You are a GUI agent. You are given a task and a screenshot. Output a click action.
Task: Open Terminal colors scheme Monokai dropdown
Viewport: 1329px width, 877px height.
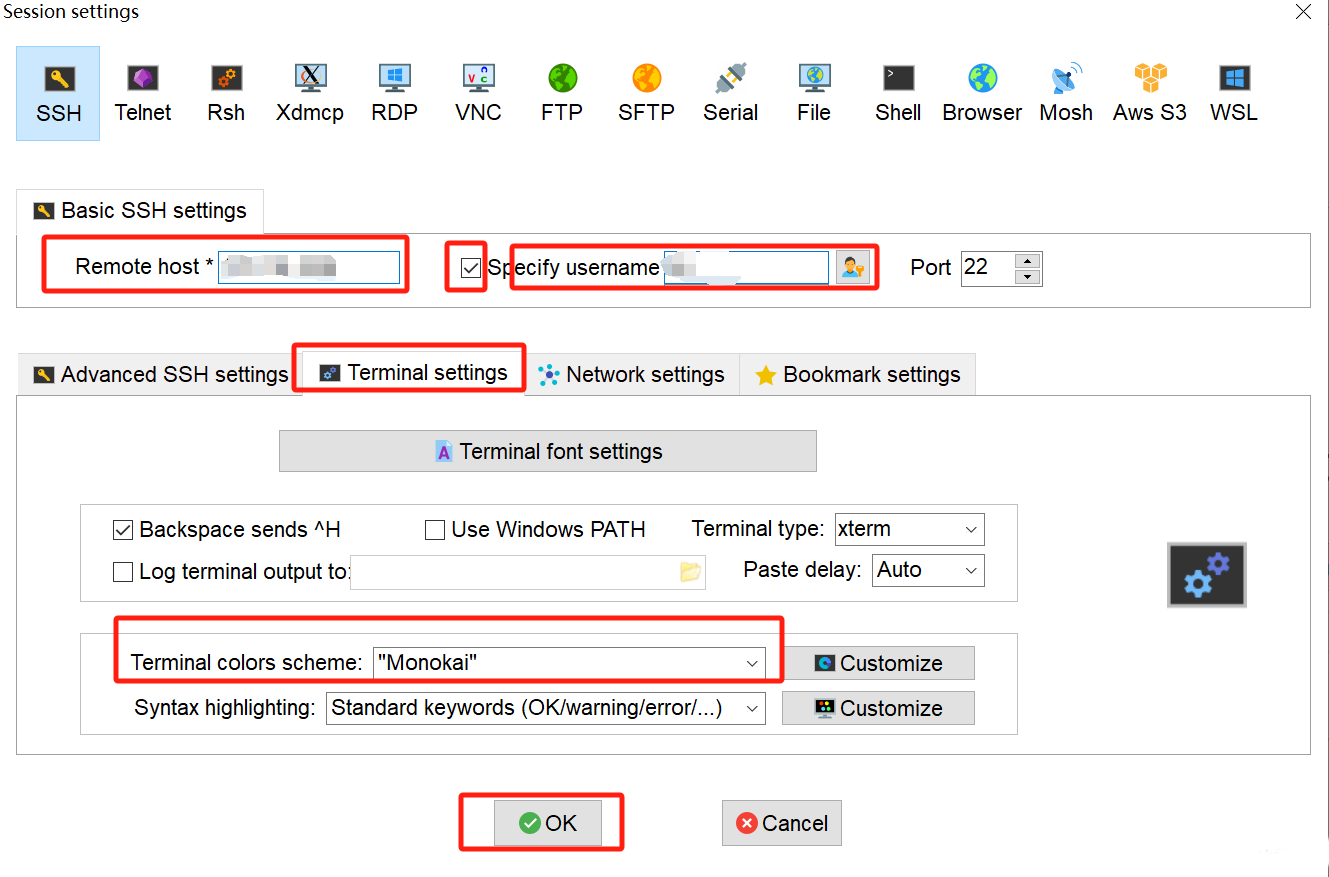coord(569,662)
